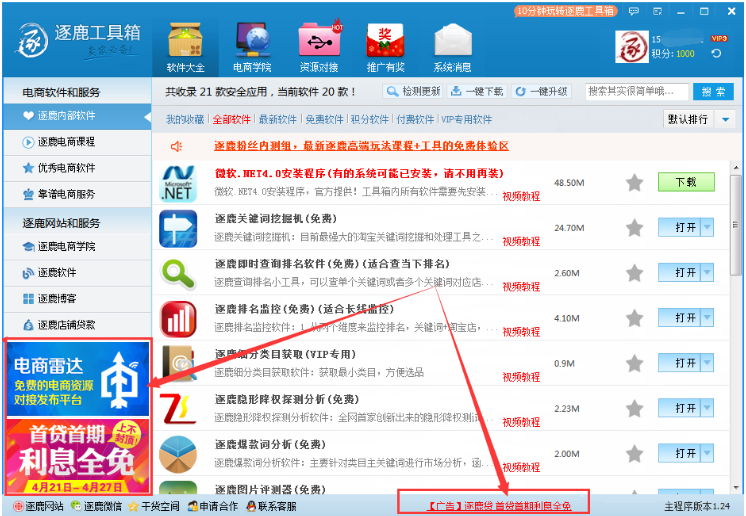Open the 推广有奖 red envelope icon
The width and height of the screenshot is (746, 516).
tap(385, 41)
